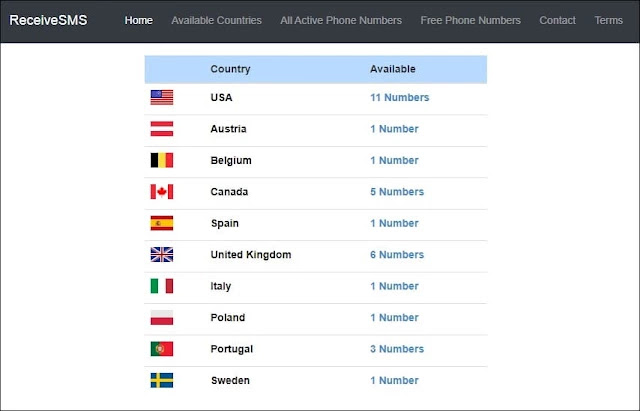The width and height of the screenshot is (640, 411).
Task: Select the Poland country name
Action: click(x=227, y=318)
